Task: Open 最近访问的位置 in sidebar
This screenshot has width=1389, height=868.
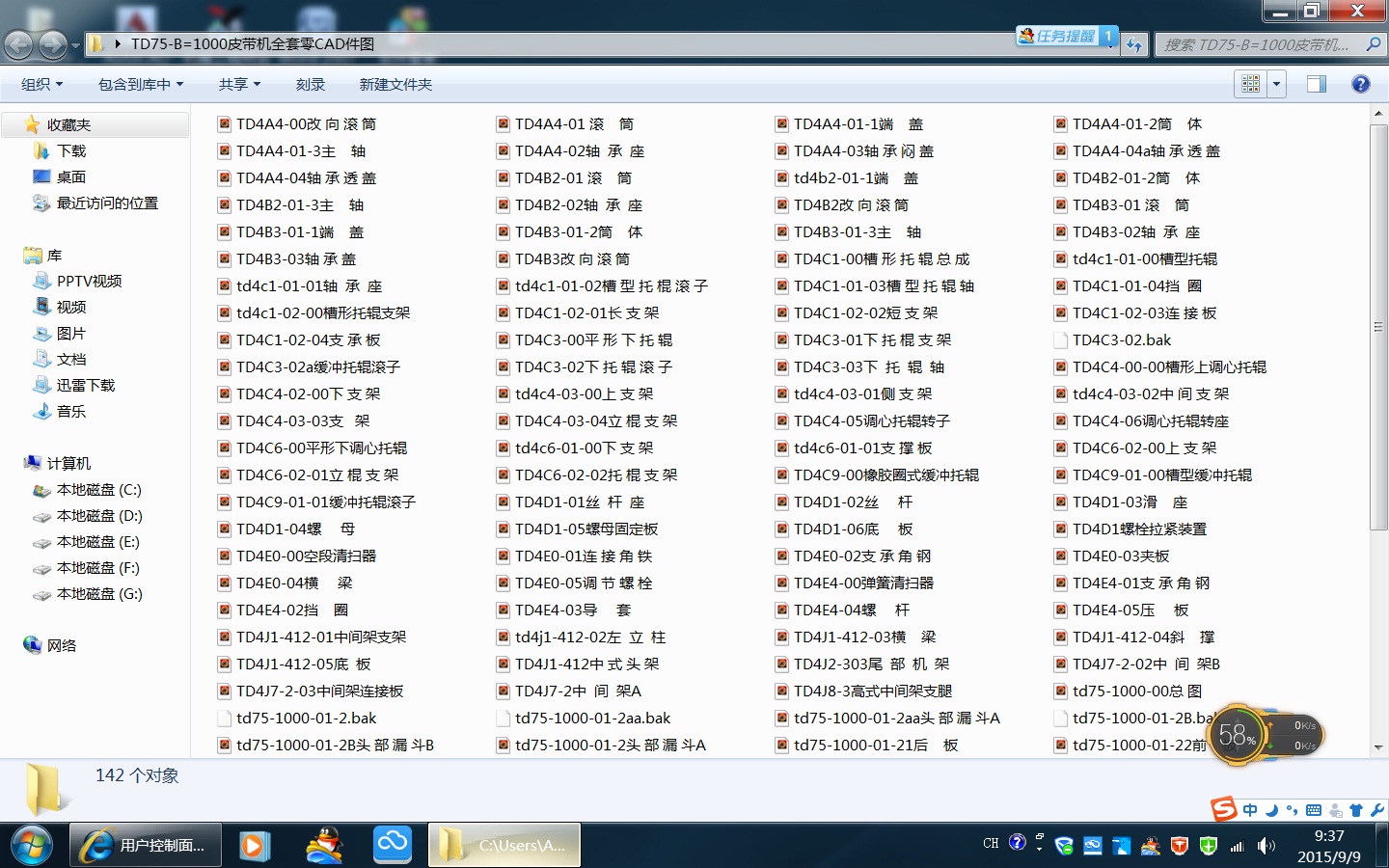Action: (x=107, y=203)
